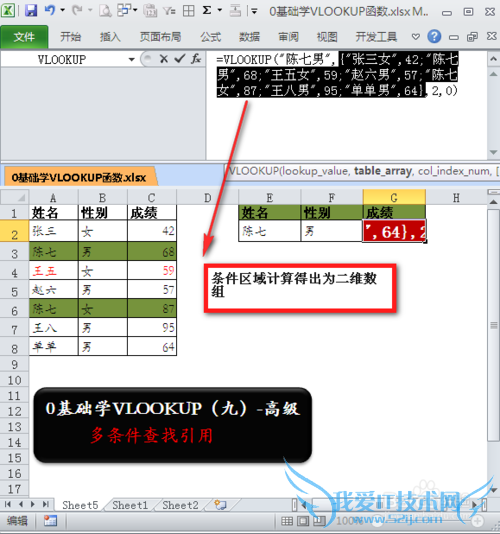
Task: Select cell E2 containing 陈七
Action: coord(270,231)
